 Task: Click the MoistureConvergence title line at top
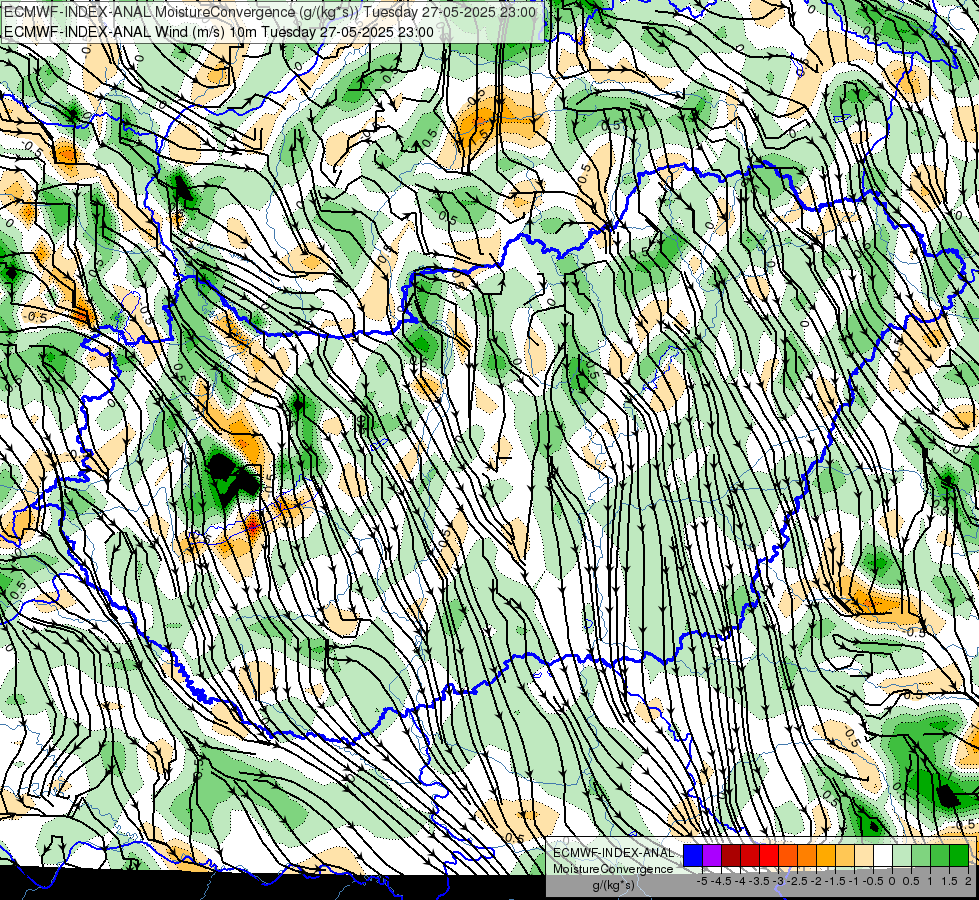click(x=270, y=12)
